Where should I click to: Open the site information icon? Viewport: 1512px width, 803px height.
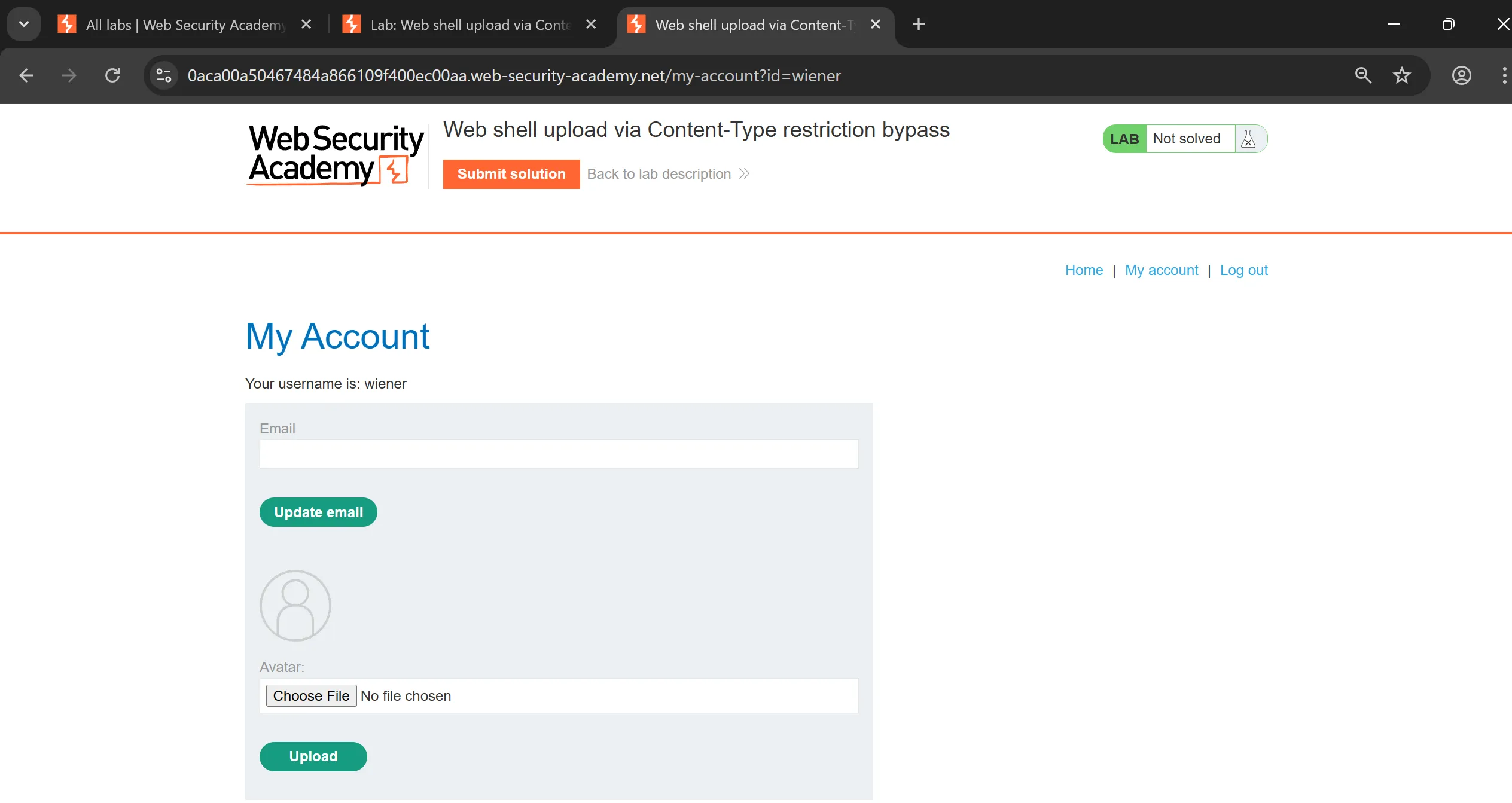[x=164, y=75]
